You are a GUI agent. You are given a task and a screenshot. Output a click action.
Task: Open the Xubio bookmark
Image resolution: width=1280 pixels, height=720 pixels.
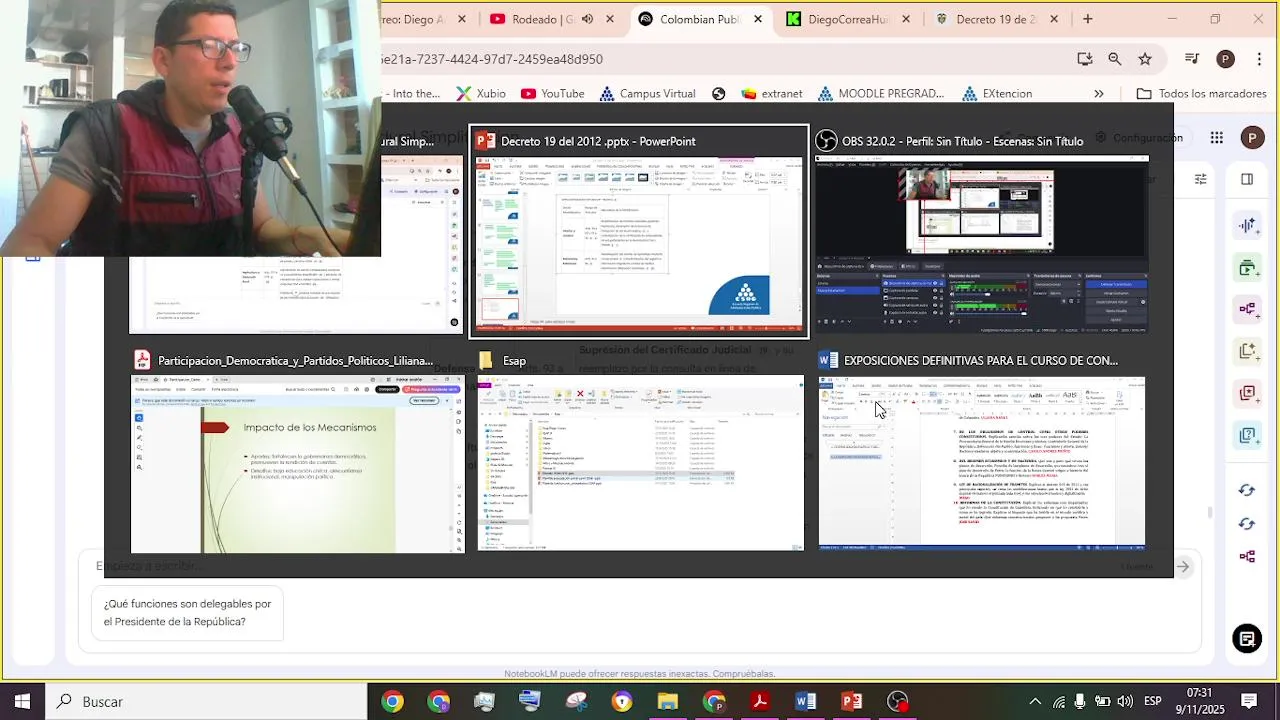pyautogui.click(x=481, y=93)
